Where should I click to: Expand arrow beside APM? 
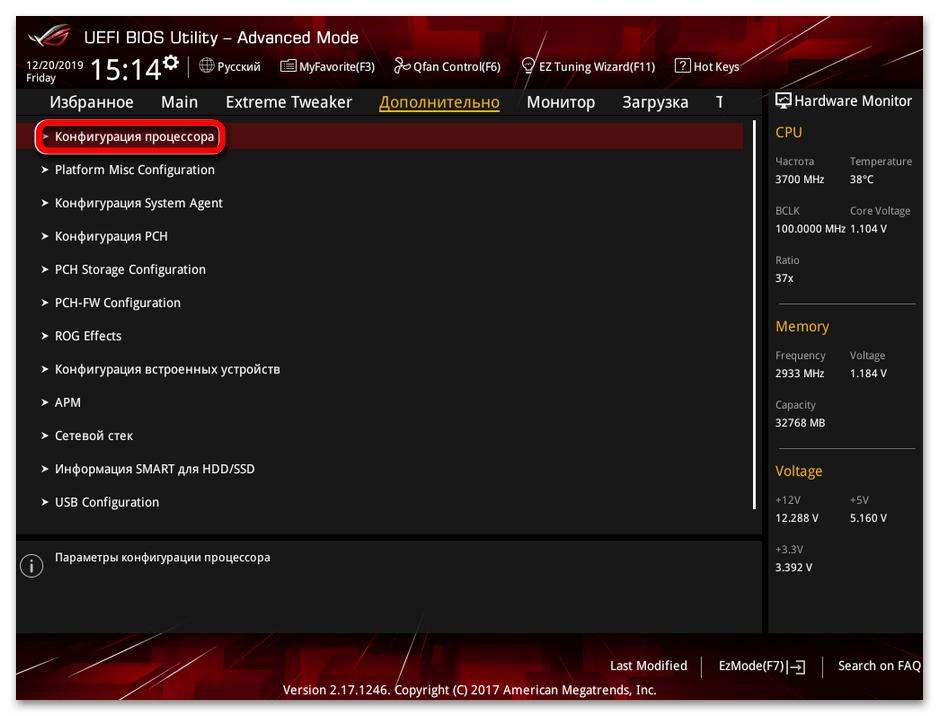point(44,402)
